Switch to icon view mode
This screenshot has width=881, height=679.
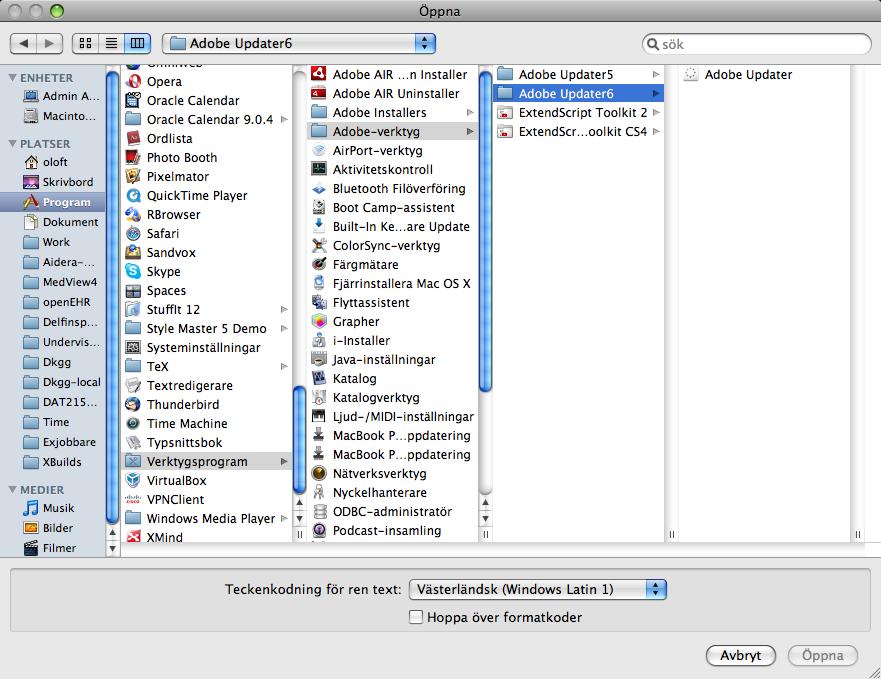coord(85,43)
